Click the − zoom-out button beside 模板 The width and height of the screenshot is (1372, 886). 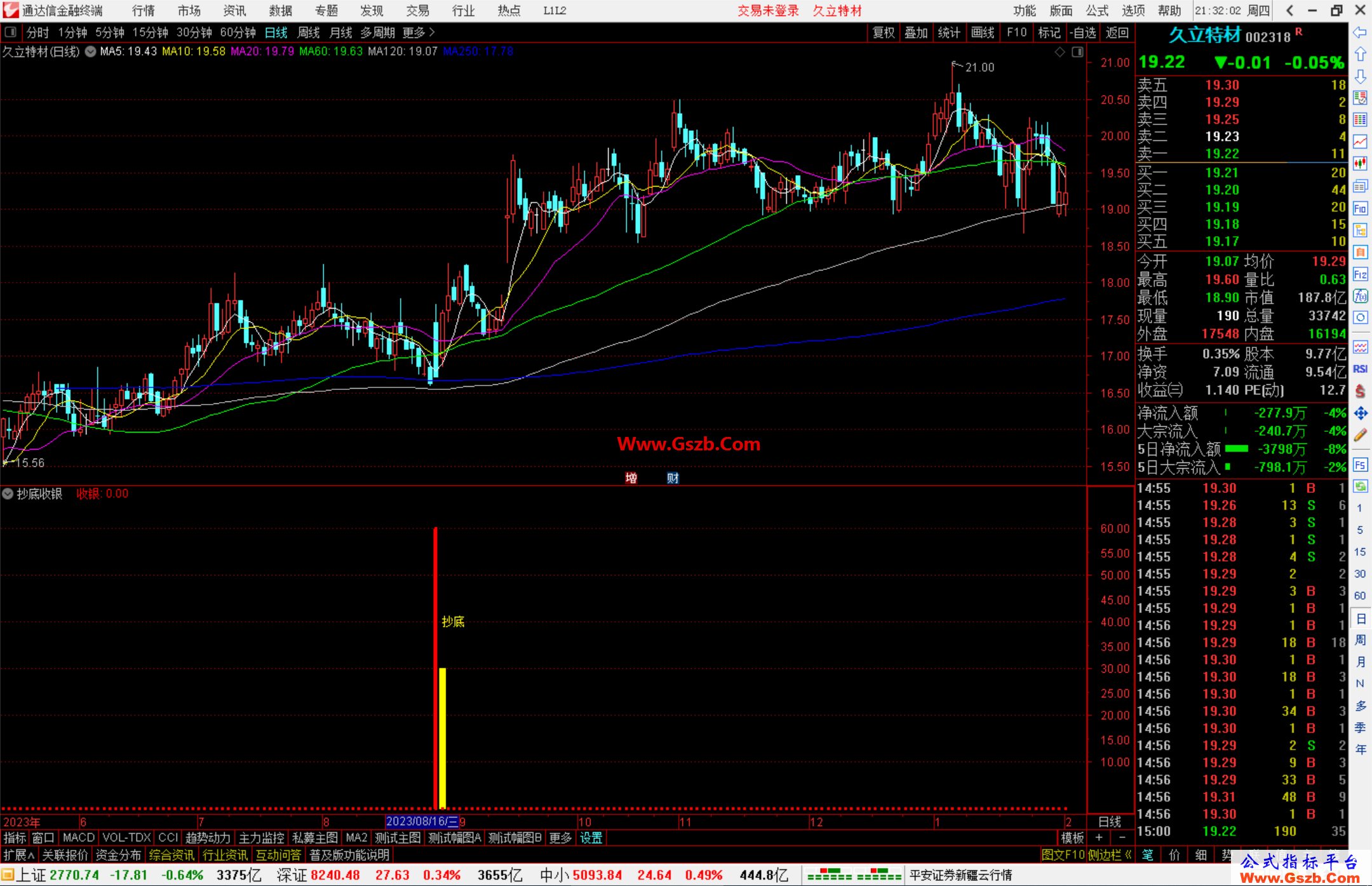pos(1122,838)
